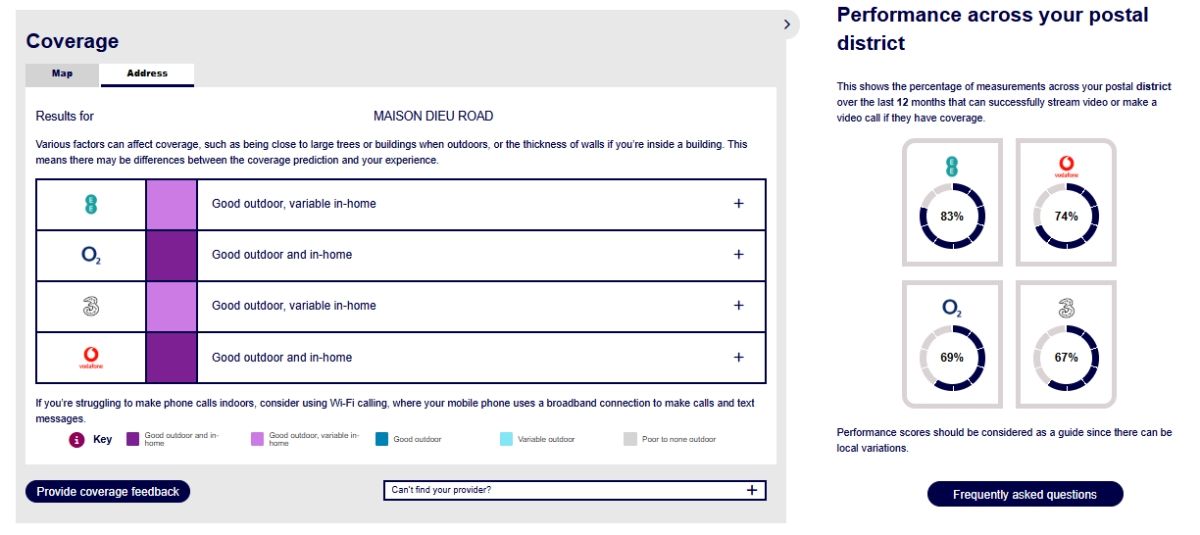Click the Three logo in performance card
1200x535 pixels.
point(1066,308)
